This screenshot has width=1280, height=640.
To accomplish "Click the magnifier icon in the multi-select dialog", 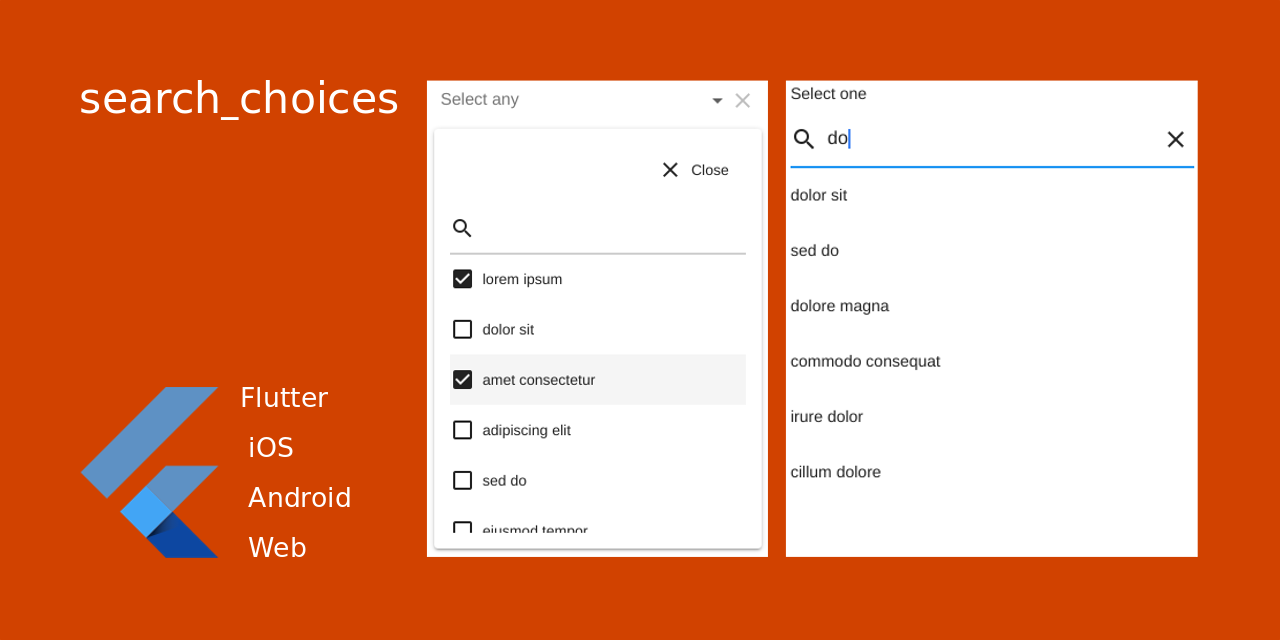I will click(462, 228).
